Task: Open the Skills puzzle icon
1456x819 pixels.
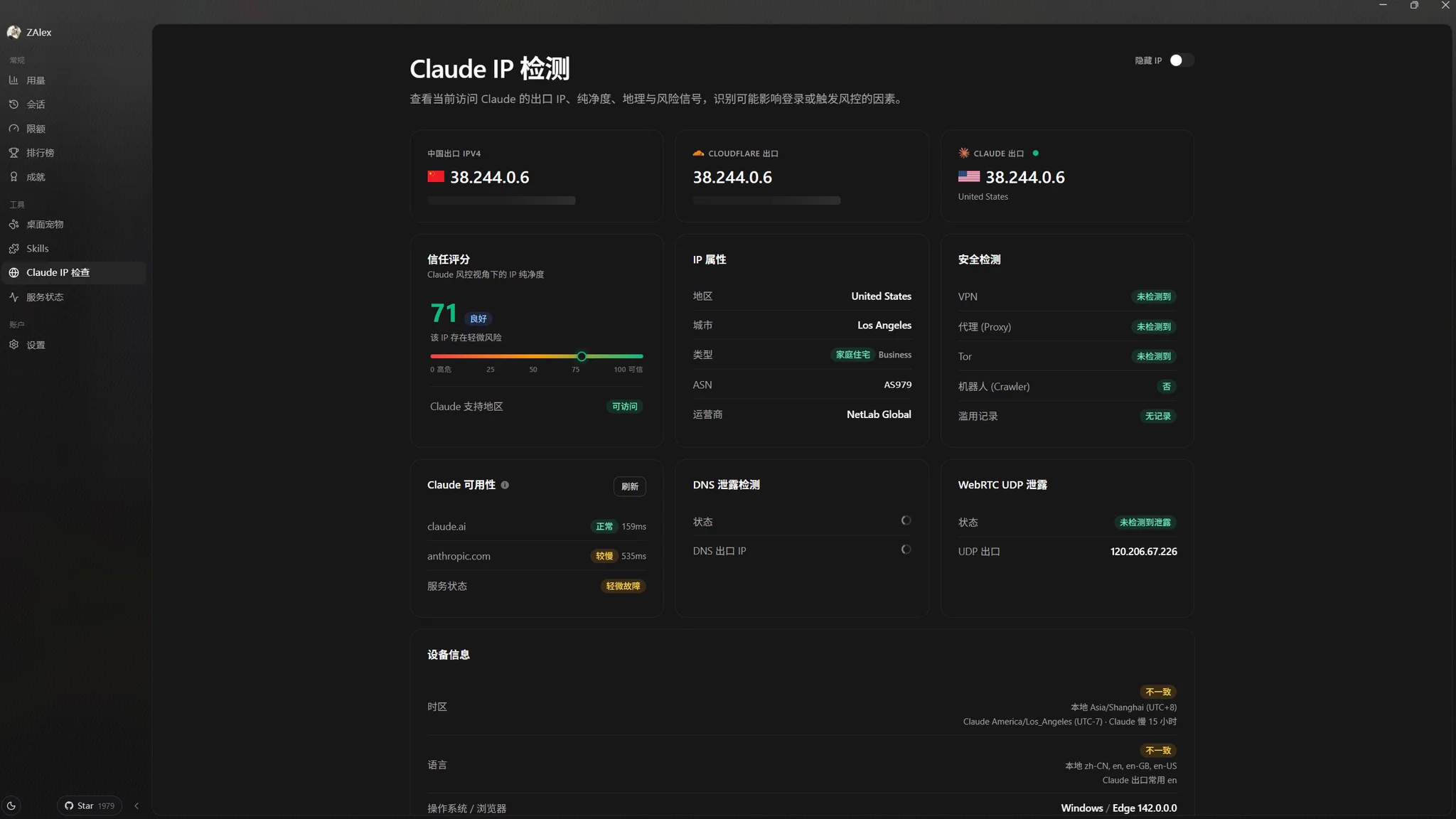Action: 14,249
